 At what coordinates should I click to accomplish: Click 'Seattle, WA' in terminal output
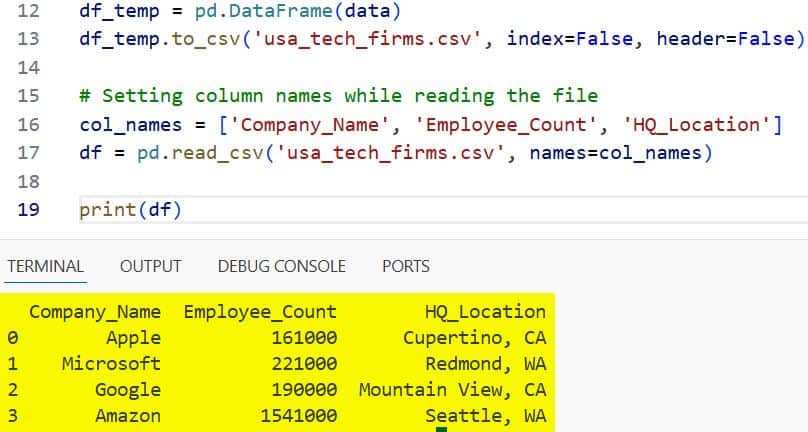pyautogui.click(x=485, y=416)
